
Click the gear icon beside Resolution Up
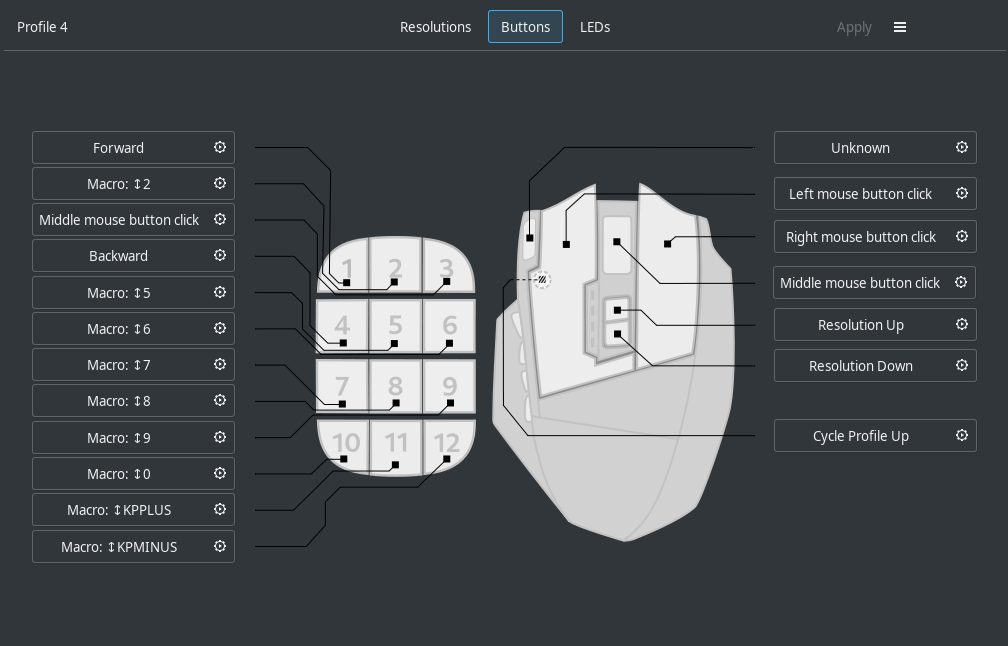coord(962,324)
